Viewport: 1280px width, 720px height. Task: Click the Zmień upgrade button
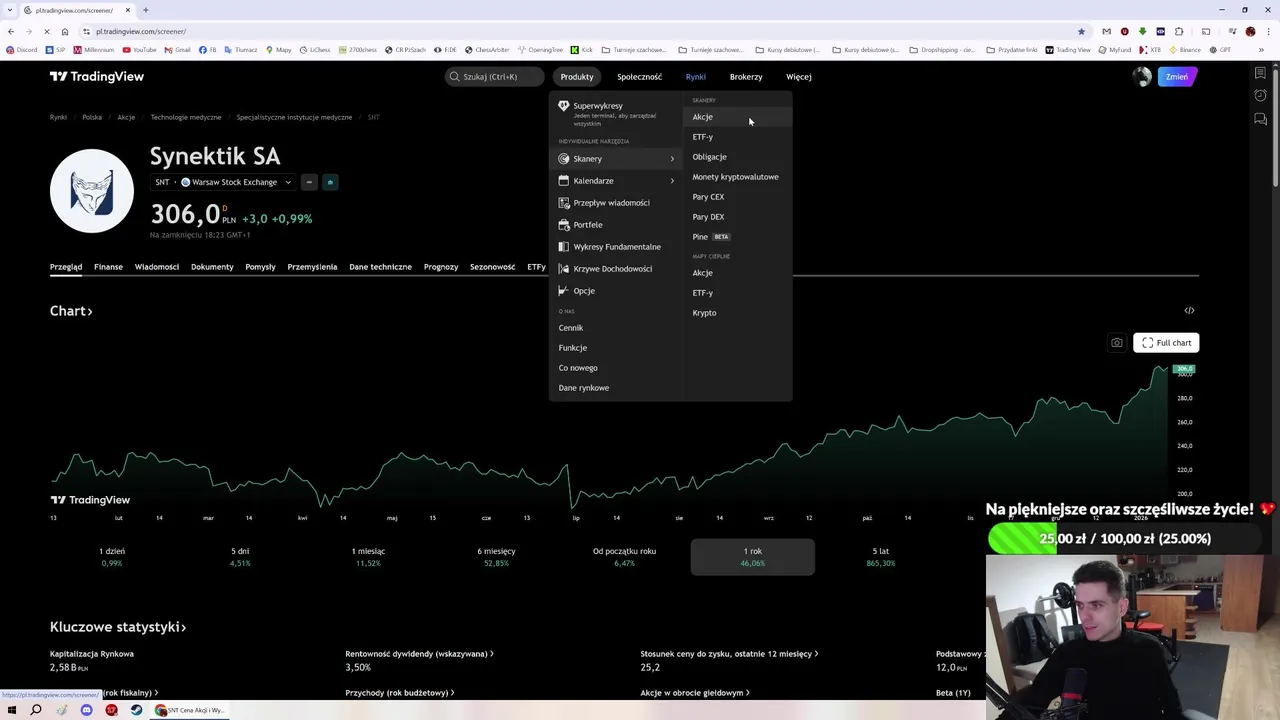point(1177,77)
